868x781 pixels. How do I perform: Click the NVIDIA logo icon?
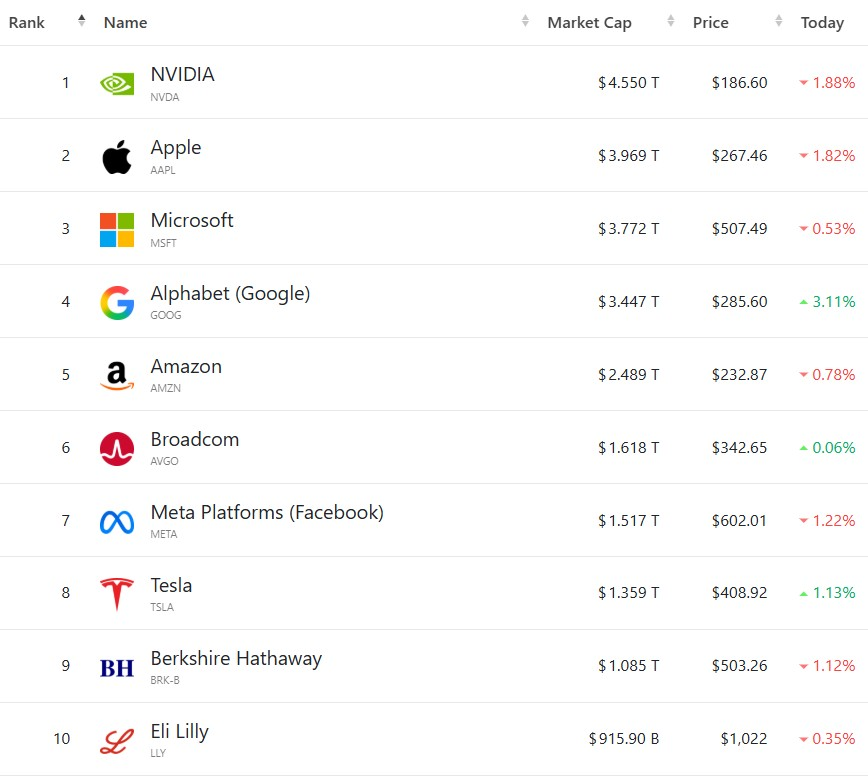coord(117,83)
